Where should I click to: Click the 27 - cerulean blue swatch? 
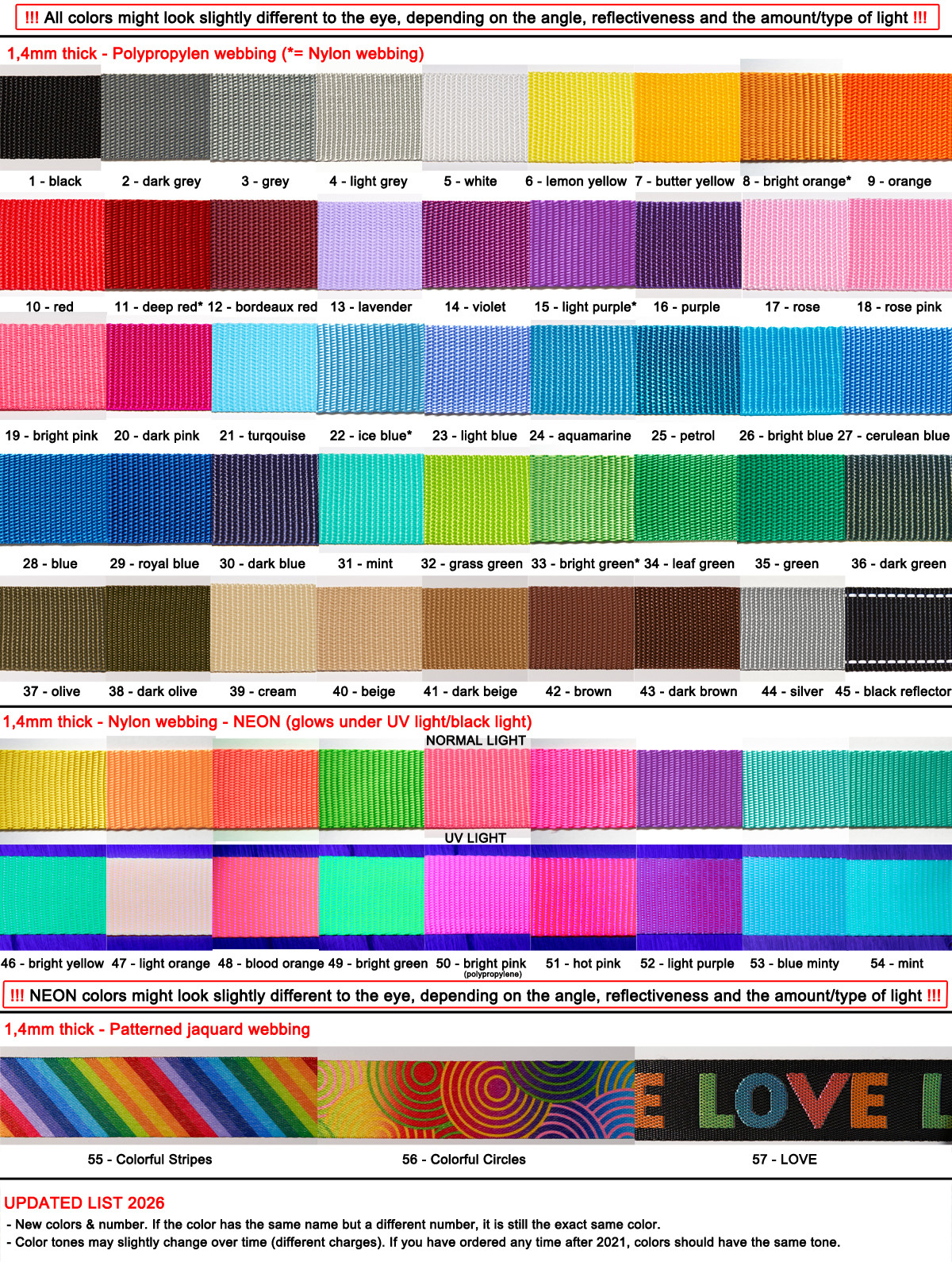[897, 370]
